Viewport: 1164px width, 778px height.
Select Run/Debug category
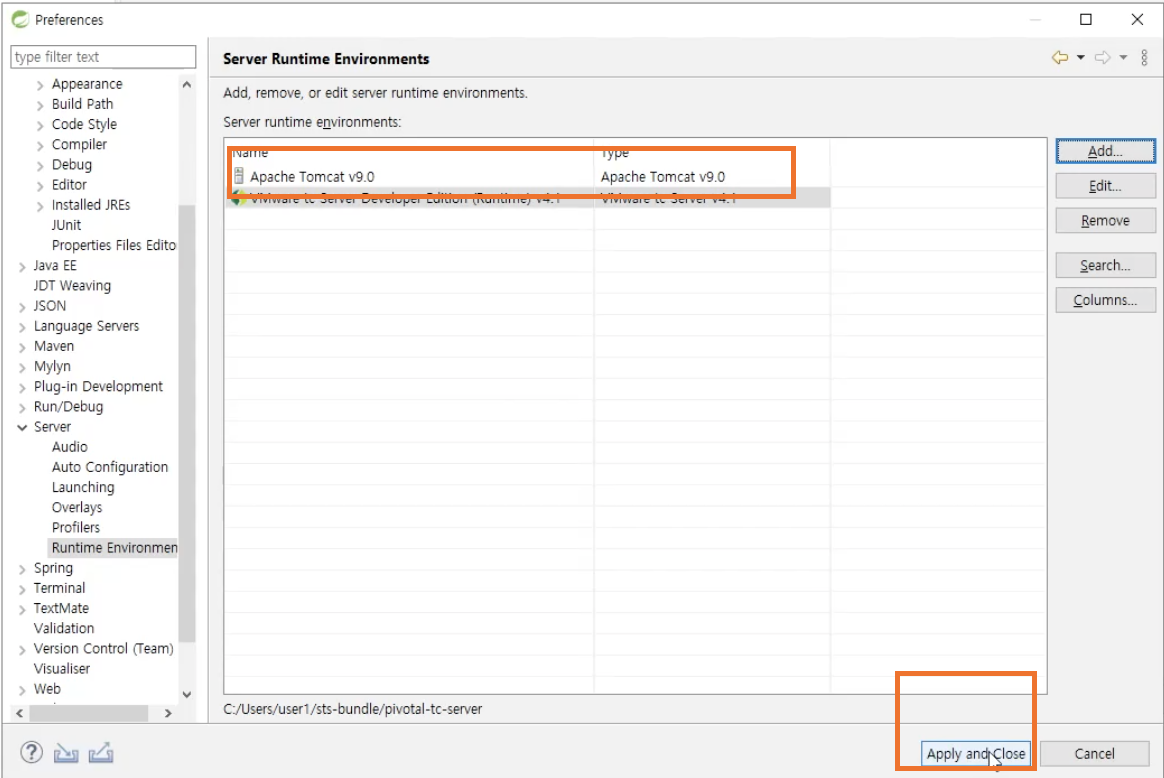[x=68, y=406]
